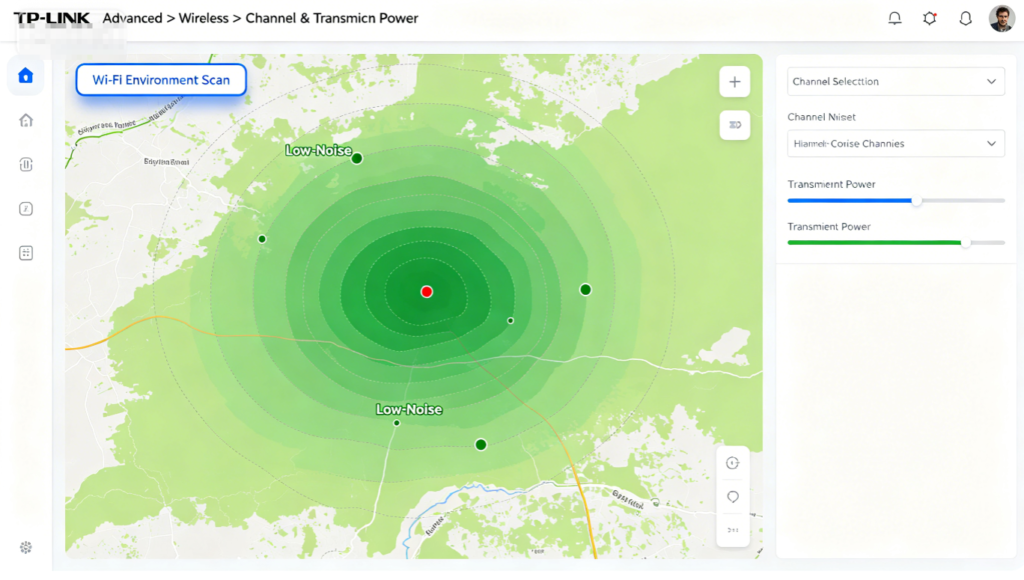Open the outlined house sidebar icon
The width and height of the screenshot is (1024, 580).
[x=25, y=120]
